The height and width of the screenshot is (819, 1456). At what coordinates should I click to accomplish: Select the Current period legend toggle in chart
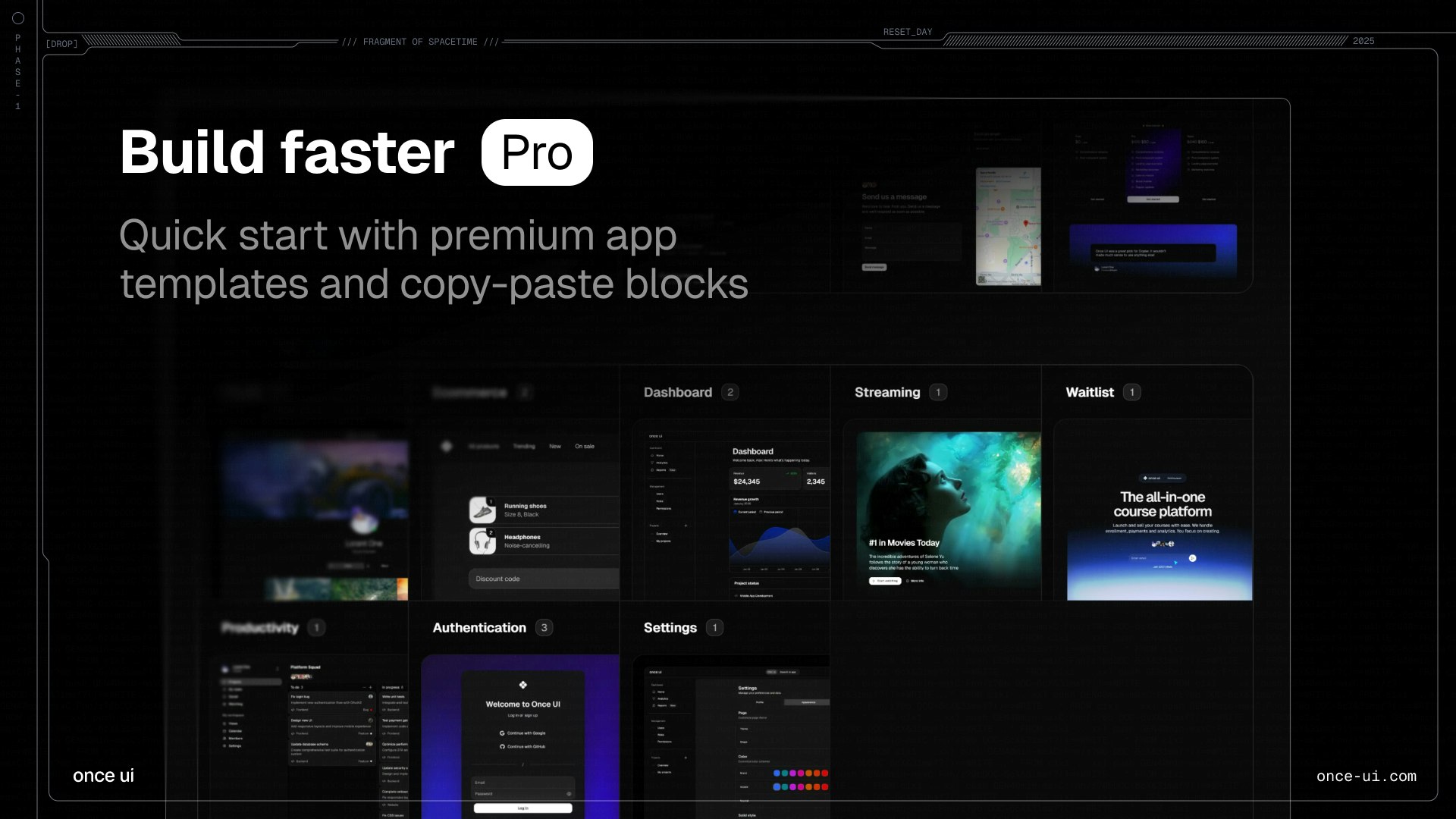[x=743, y=512]
